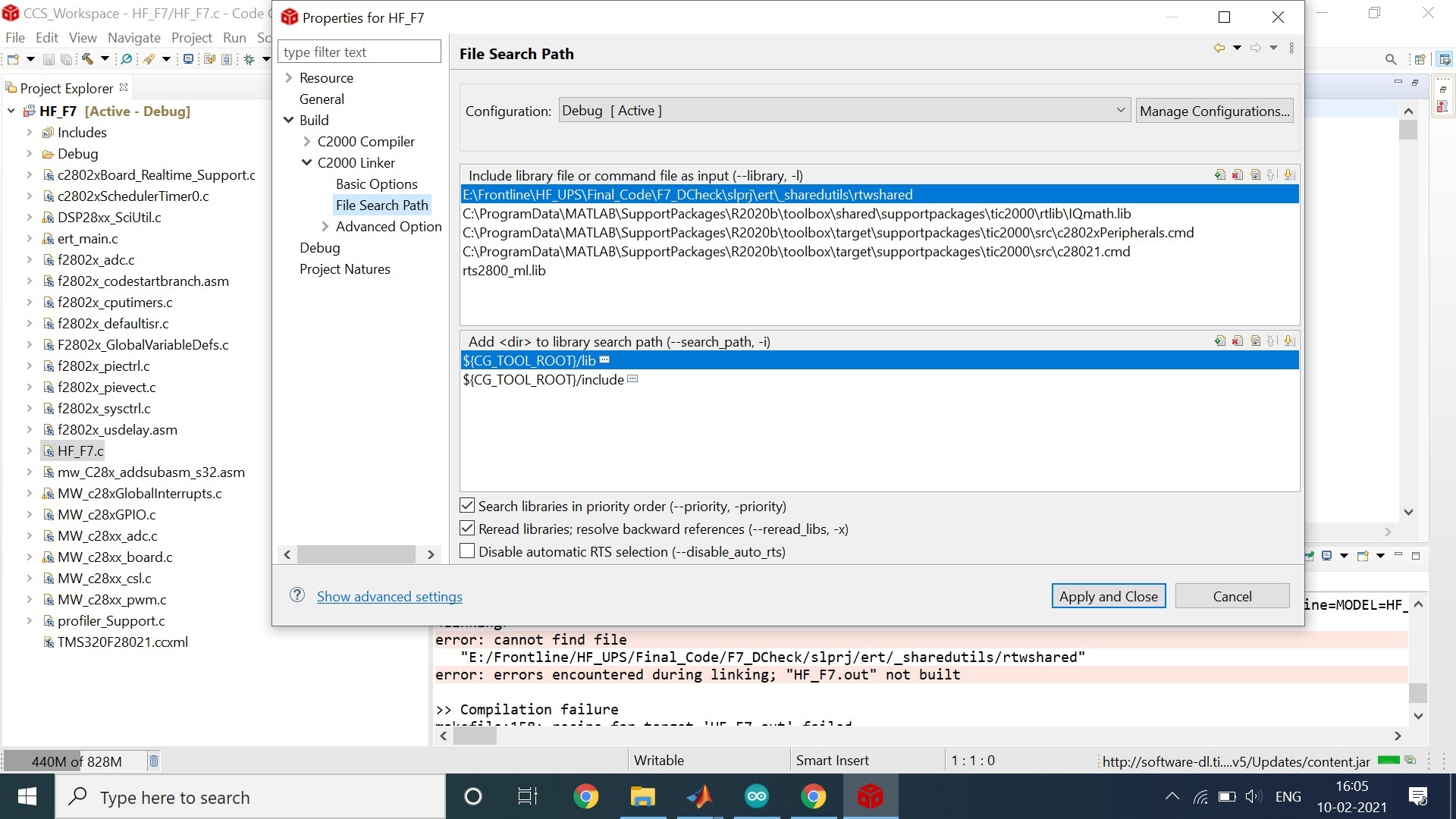Expand the Includes folder in Project Explorer
The width and height of the screenshot is (1456, 819).
[x=30, y=132]
